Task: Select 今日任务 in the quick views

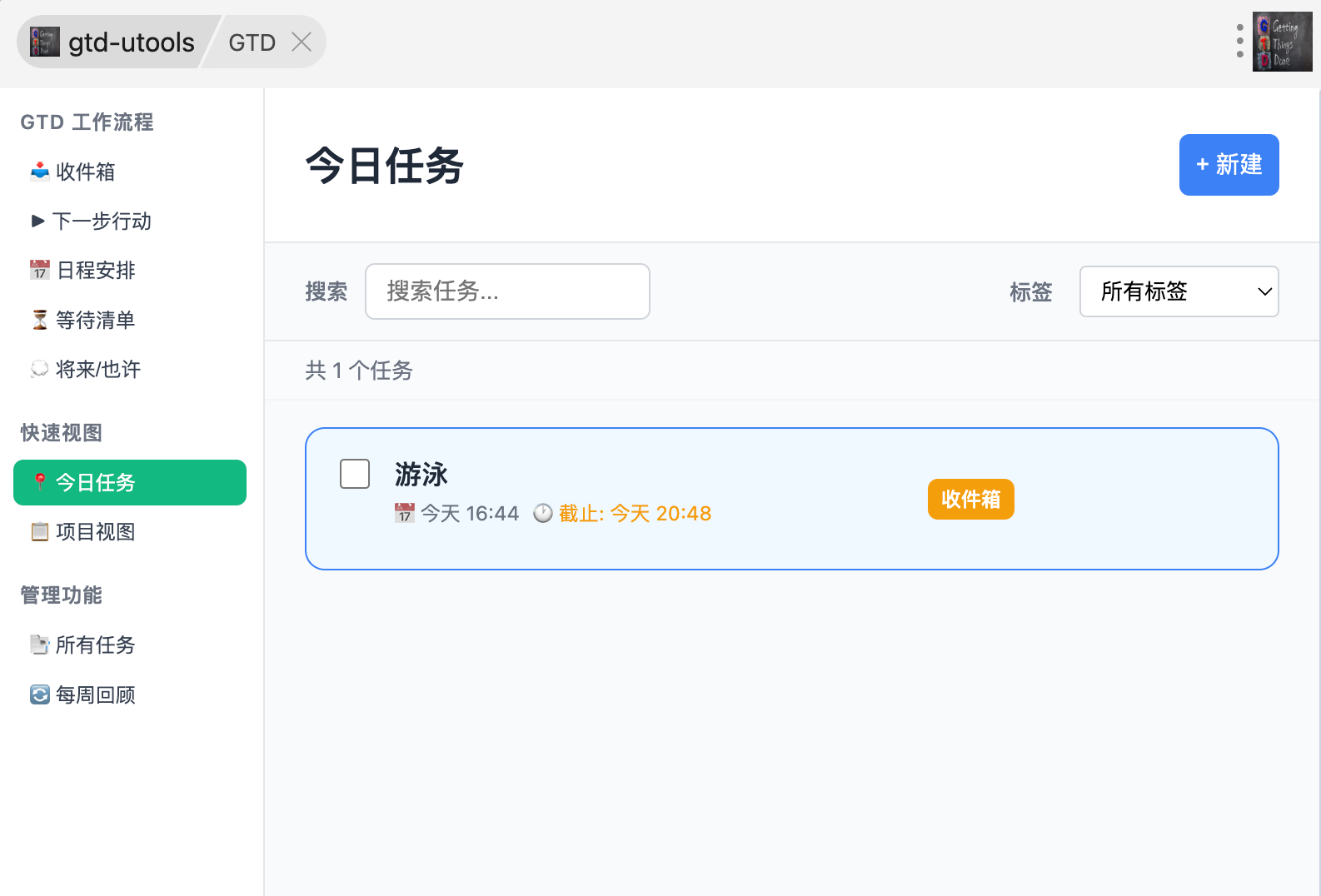Action: point(130,482)
